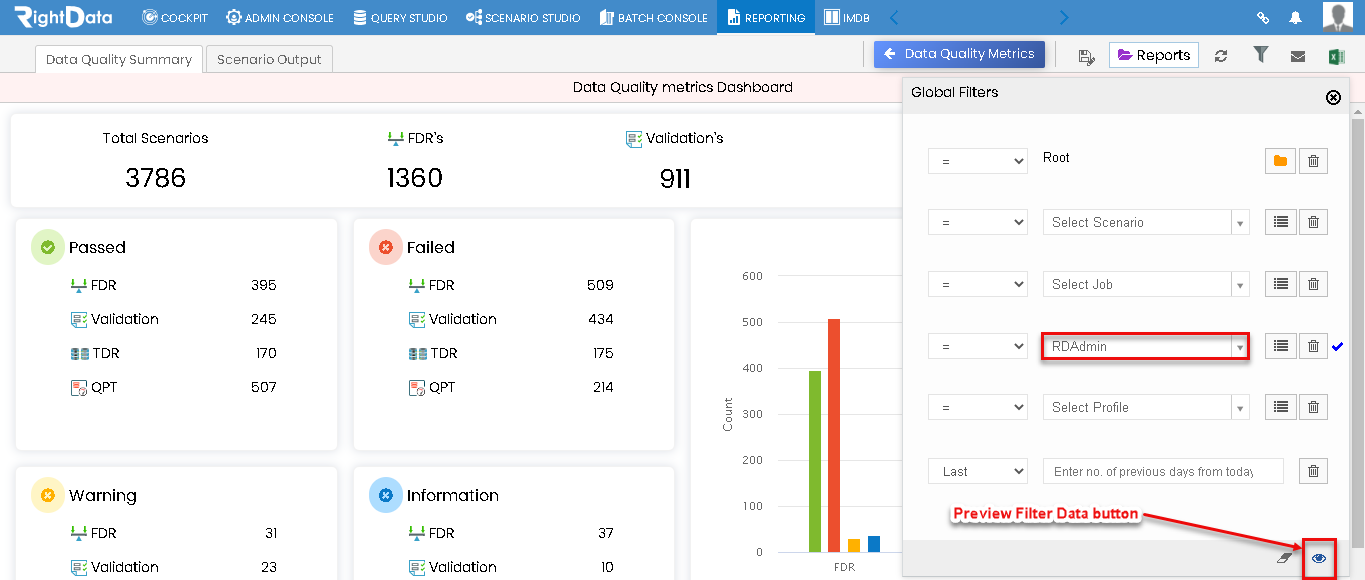Click the email envelope icon

[x=1298, y=56]
